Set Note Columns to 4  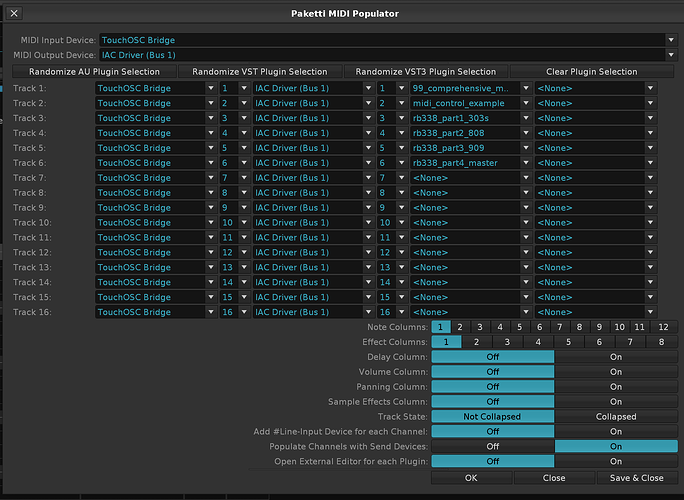tap(500, 327)
